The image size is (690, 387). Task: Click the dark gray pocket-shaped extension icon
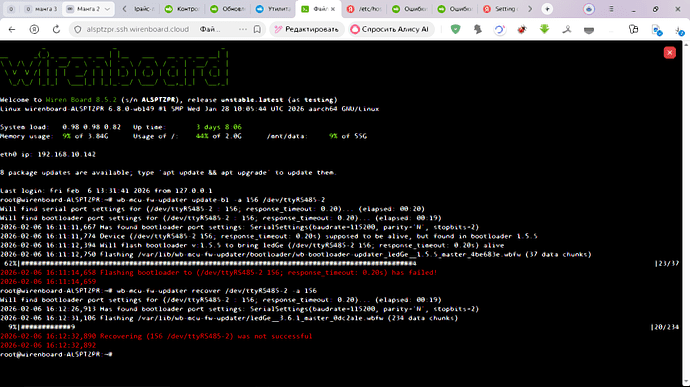coord(589,30)
